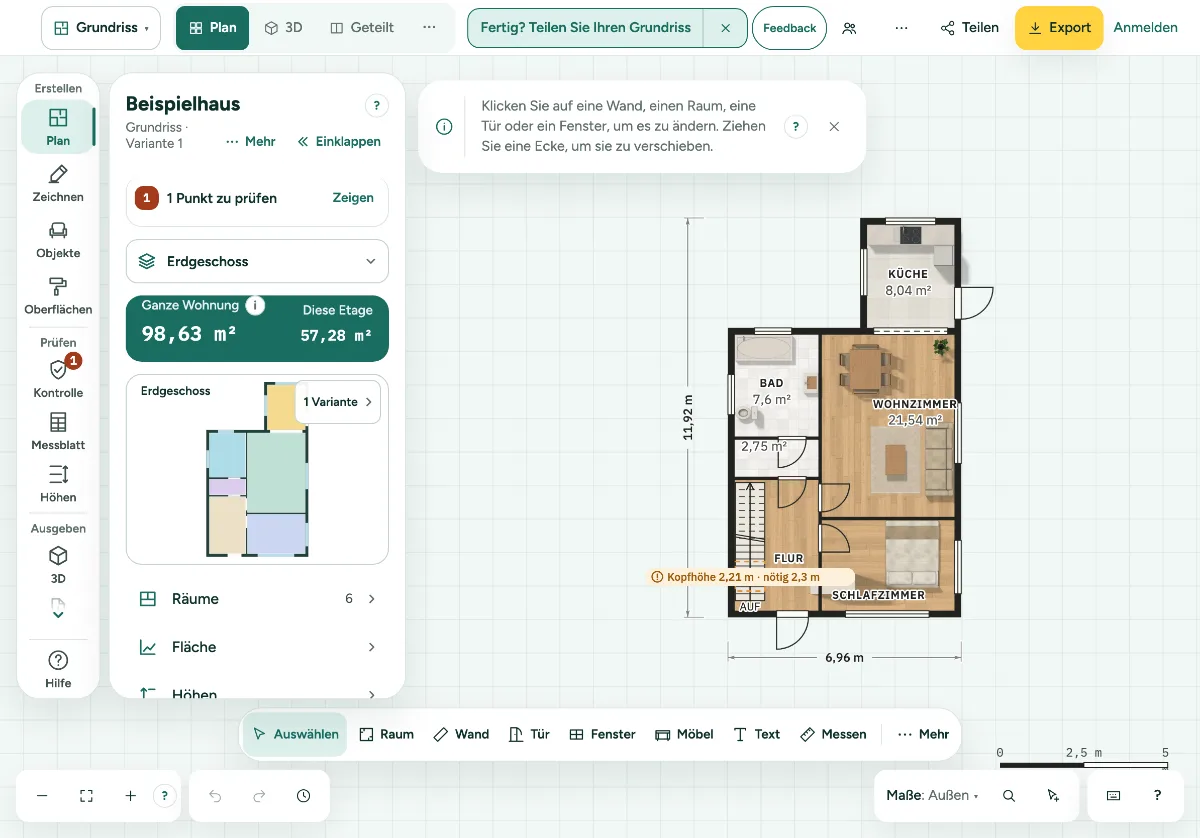Image resolution: width=1200 pixels, height=838 pixels.
Task: Open the version history clock icon
Action: 303,796
